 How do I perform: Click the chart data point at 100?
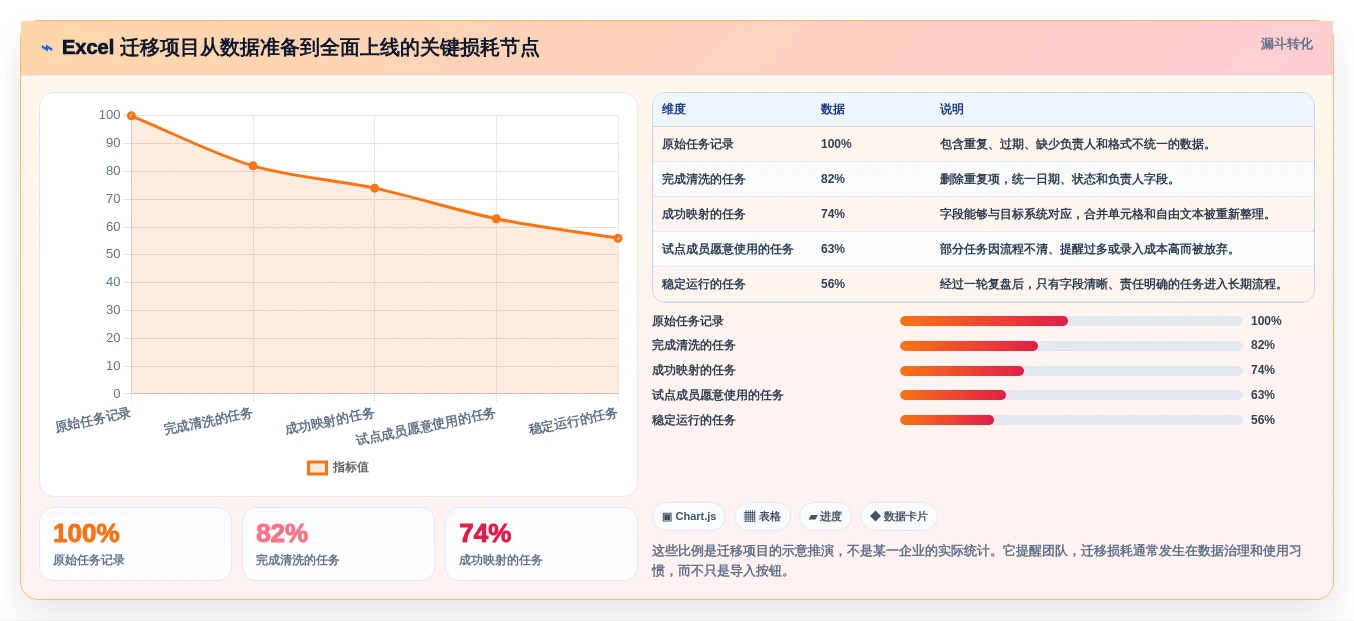pos(131,116)
